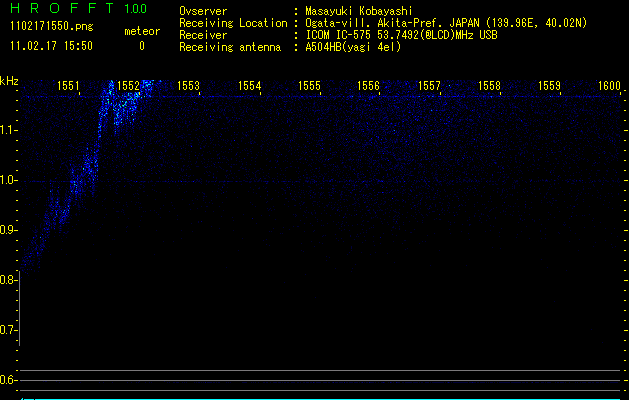Click the 1.1 kHz axis label

(x=8, y=130)
